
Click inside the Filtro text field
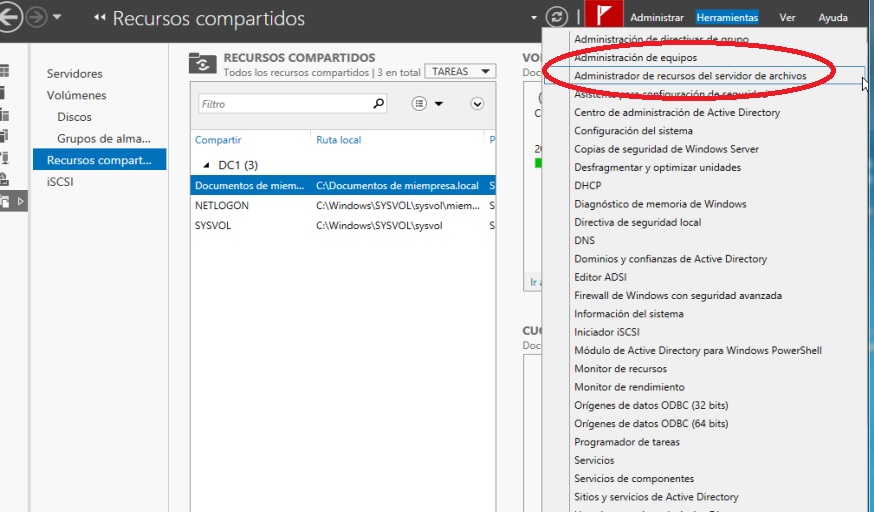pos(280,103)
